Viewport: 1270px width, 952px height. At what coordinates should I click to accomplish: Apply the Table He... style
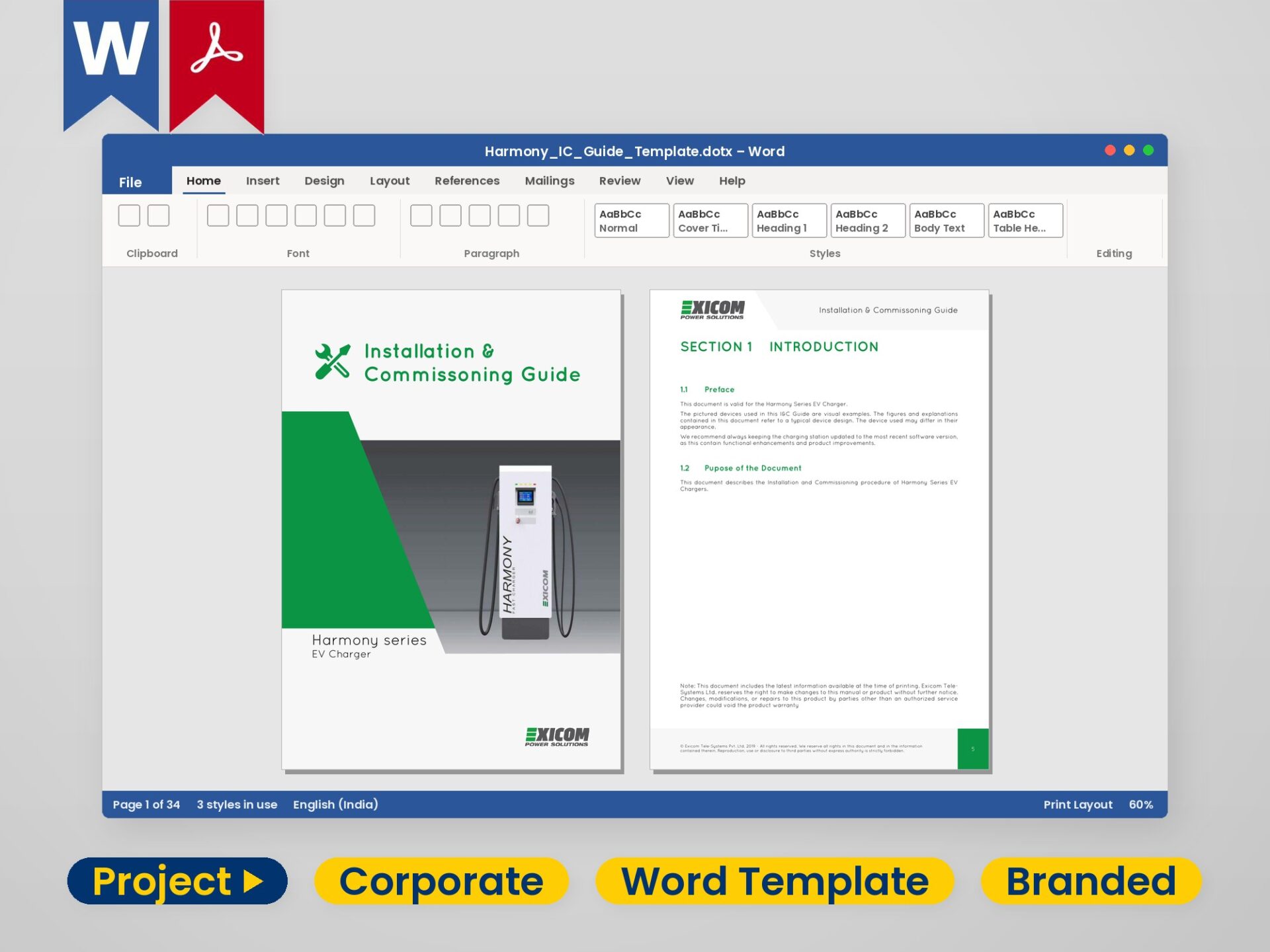pos(1025,220)
